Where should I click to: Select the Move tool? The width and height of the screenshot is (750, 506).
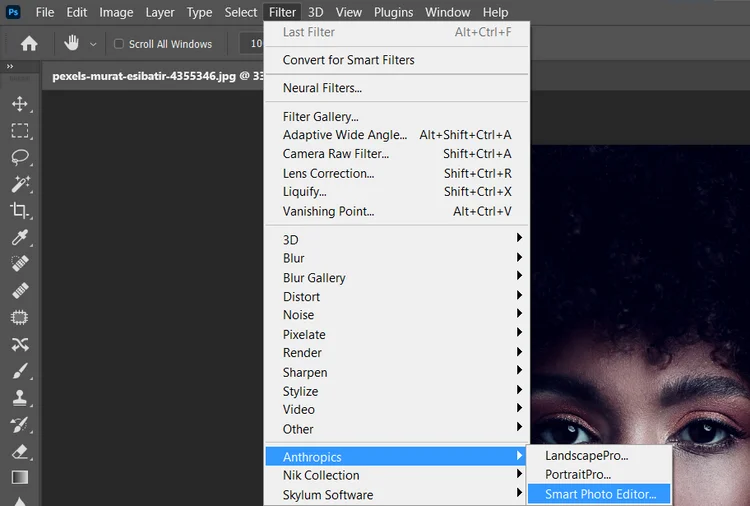pyautogui.click(x=19, y=104)
